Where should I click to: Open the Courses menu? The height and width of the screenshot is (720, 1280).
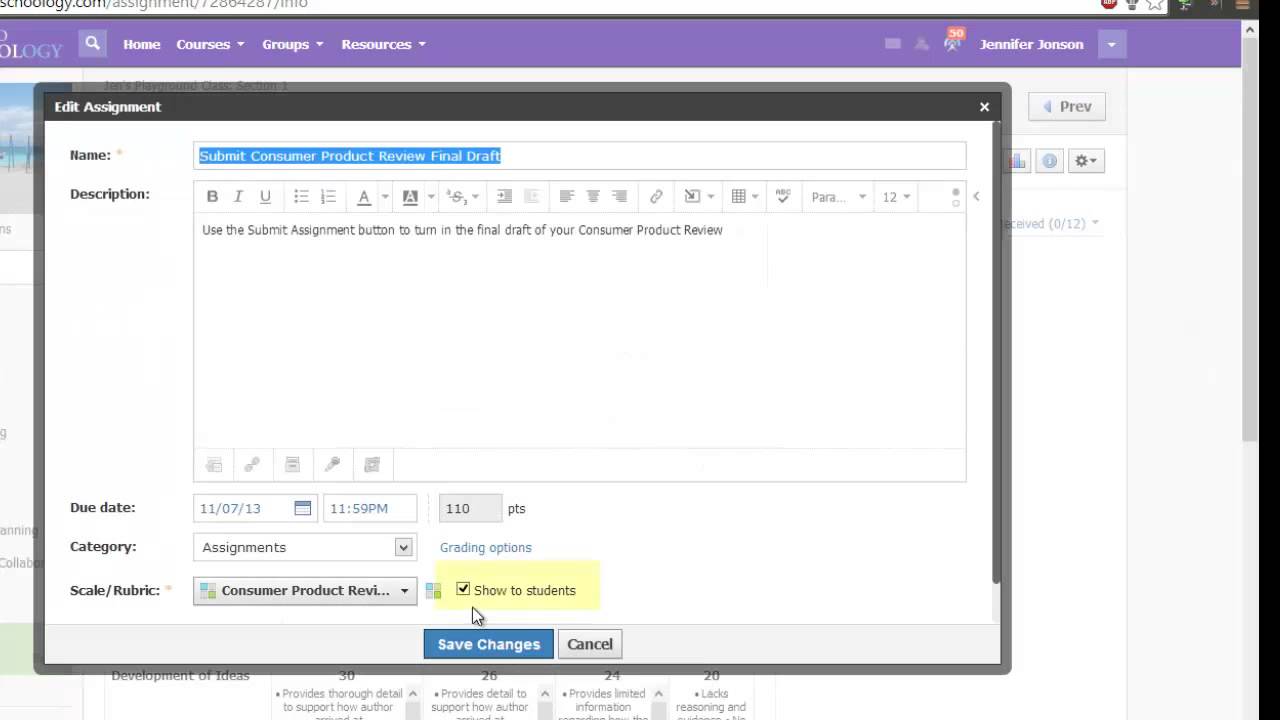click(x=210, y=44)
